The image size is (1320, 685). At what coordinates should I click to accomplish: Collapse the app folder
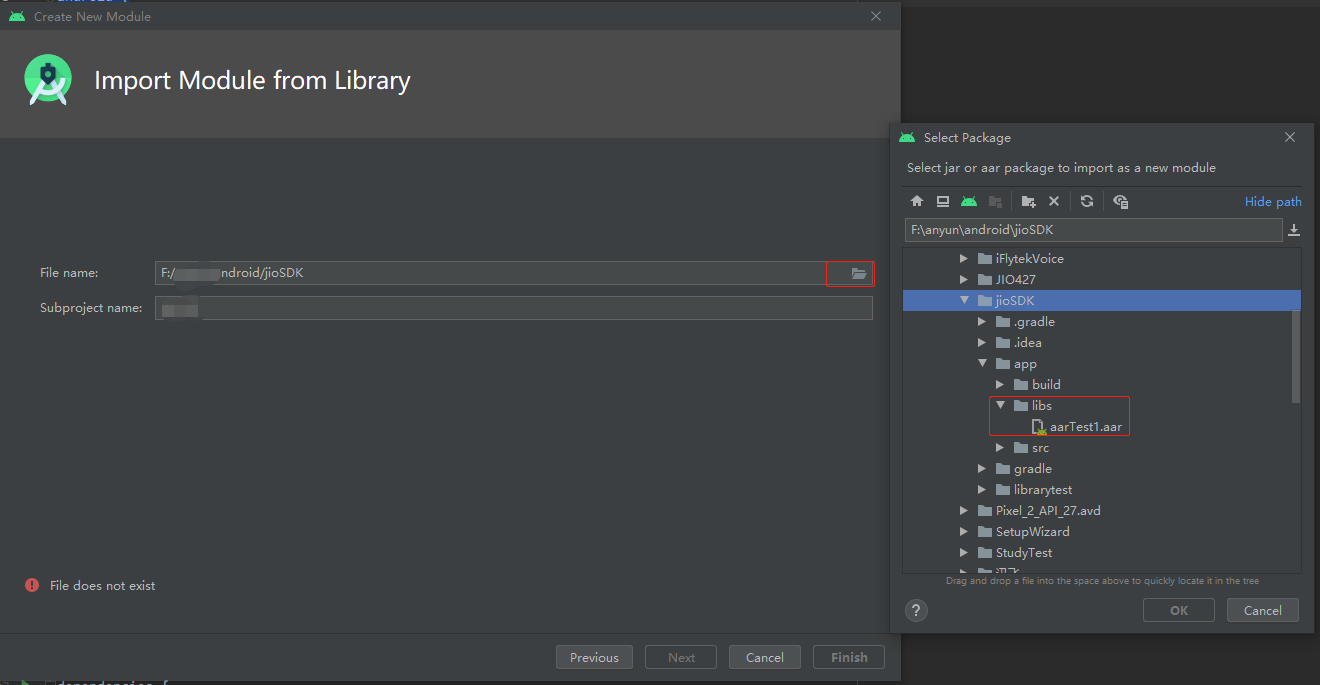tap(982, 363)
